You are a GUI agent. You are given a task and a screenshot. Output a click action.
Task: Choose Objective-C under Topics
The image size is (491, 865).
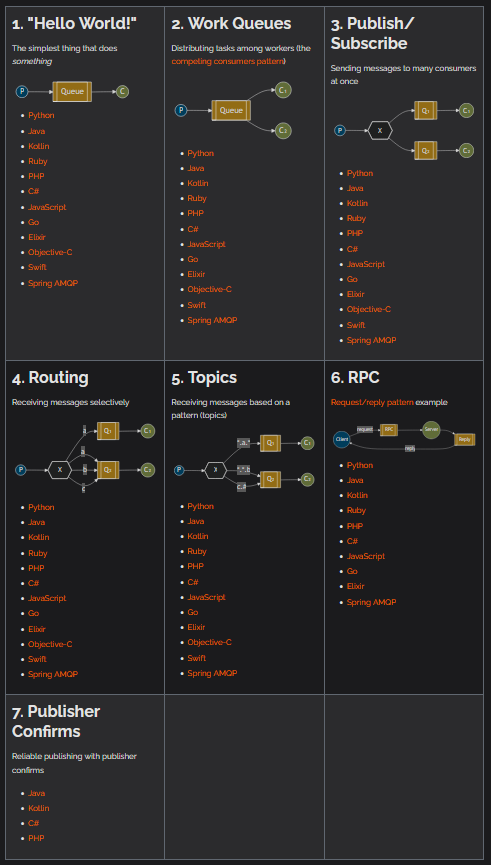[x=210, y=642]
